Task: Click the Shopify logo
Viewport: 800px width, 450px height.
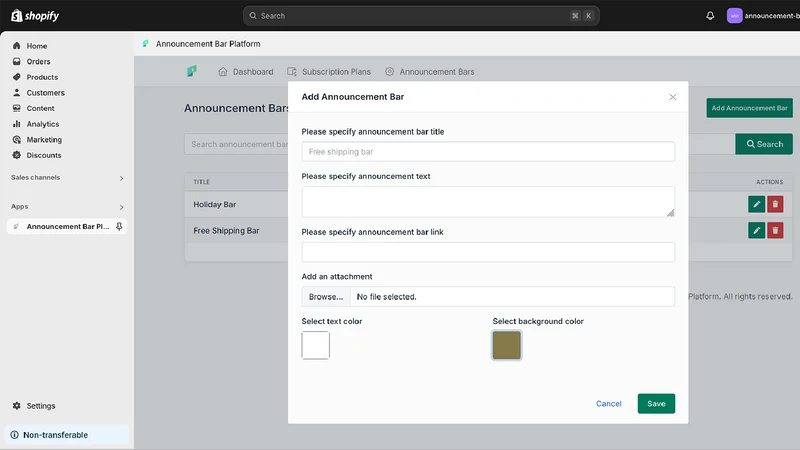Action: 35,16
